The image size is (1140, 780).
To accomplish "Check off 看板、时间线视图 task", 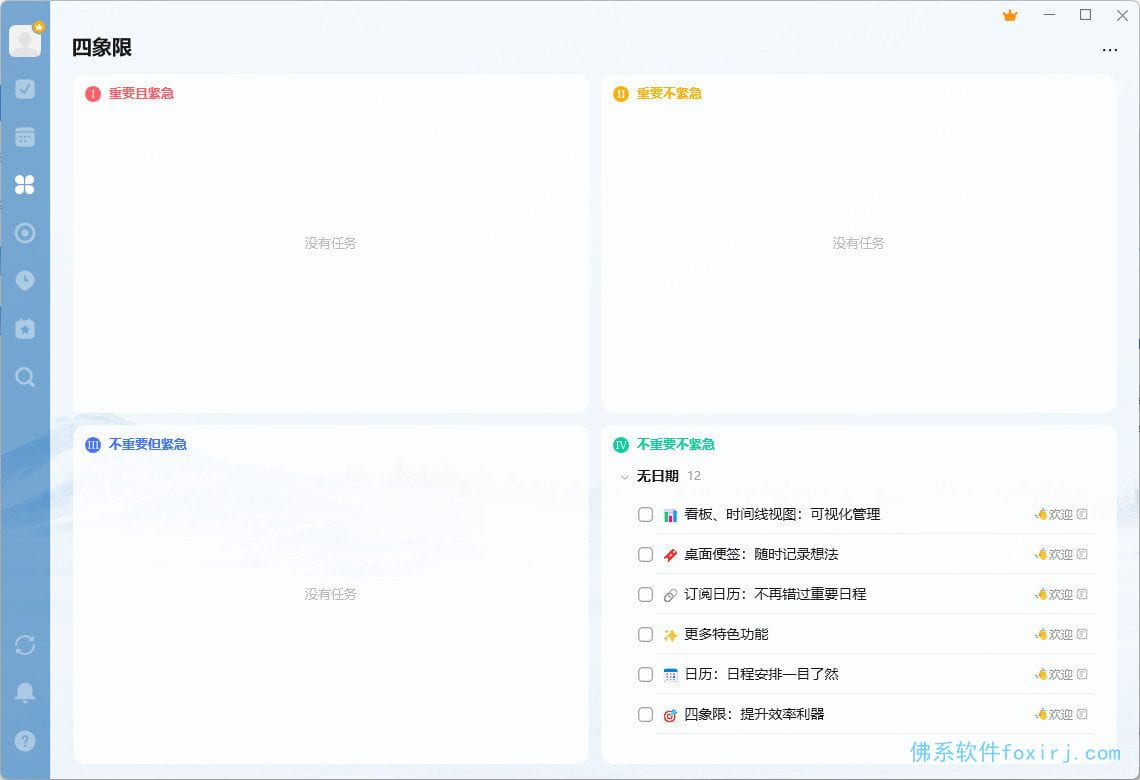I will tap(645, 515).
